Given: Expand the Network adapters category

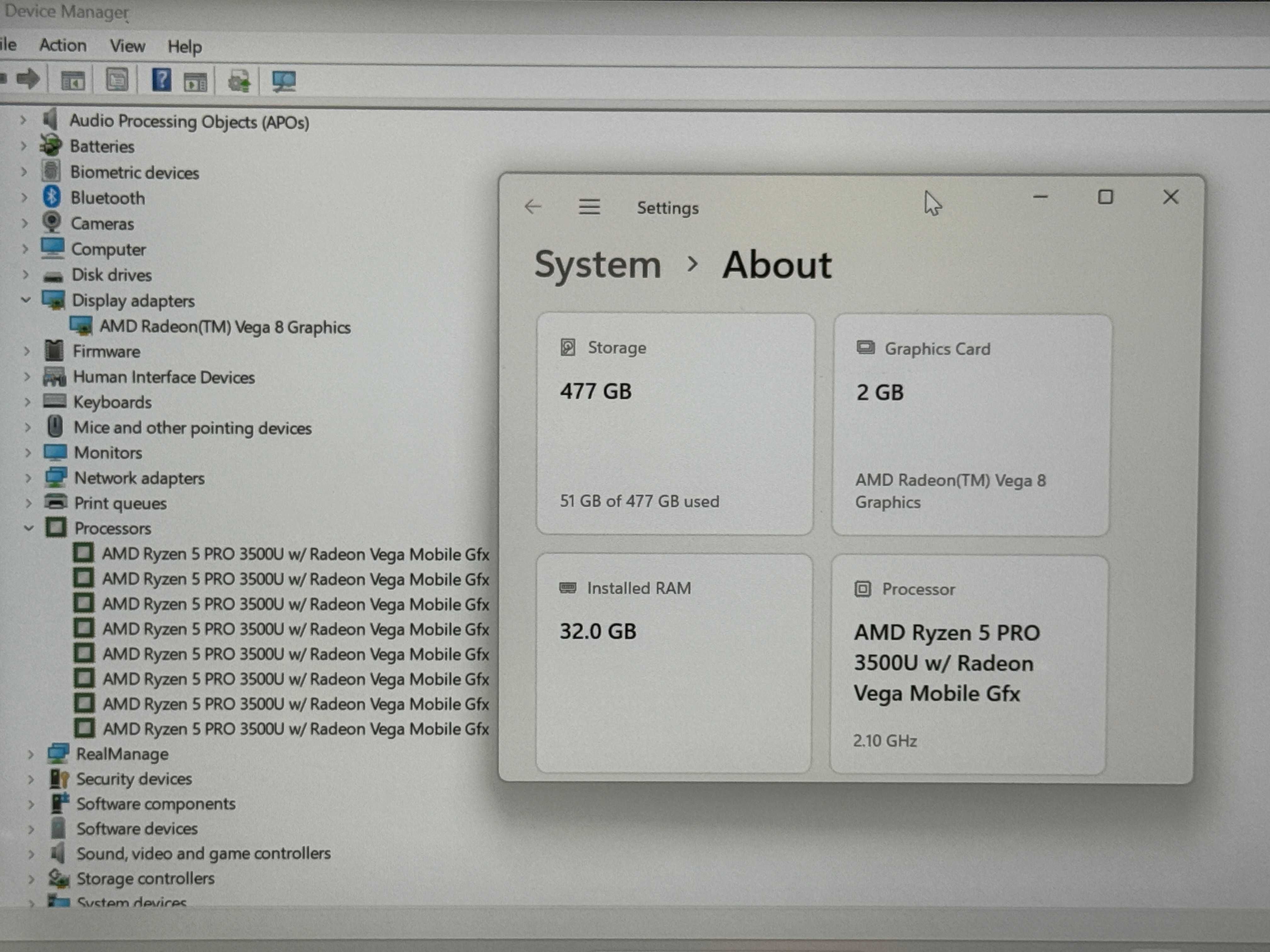Looking at the screenshot, I should click(28, 478).
